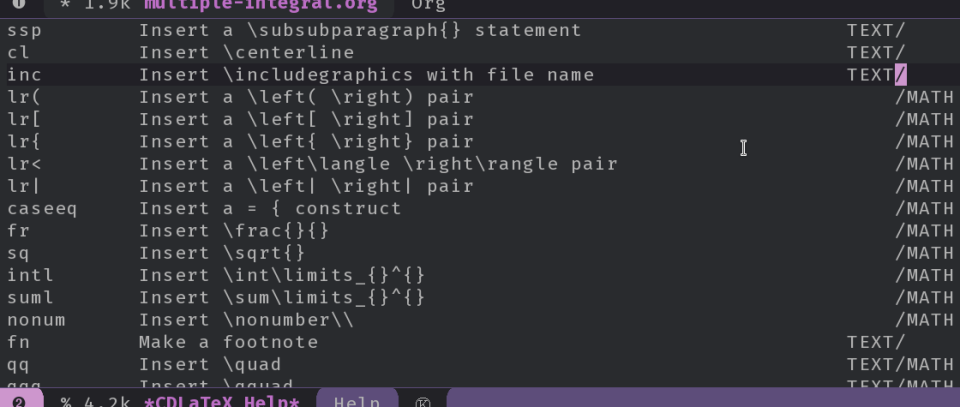Screen dimensions: 960x407
Task: Click the Help major mode label
Action: [357, 402]
